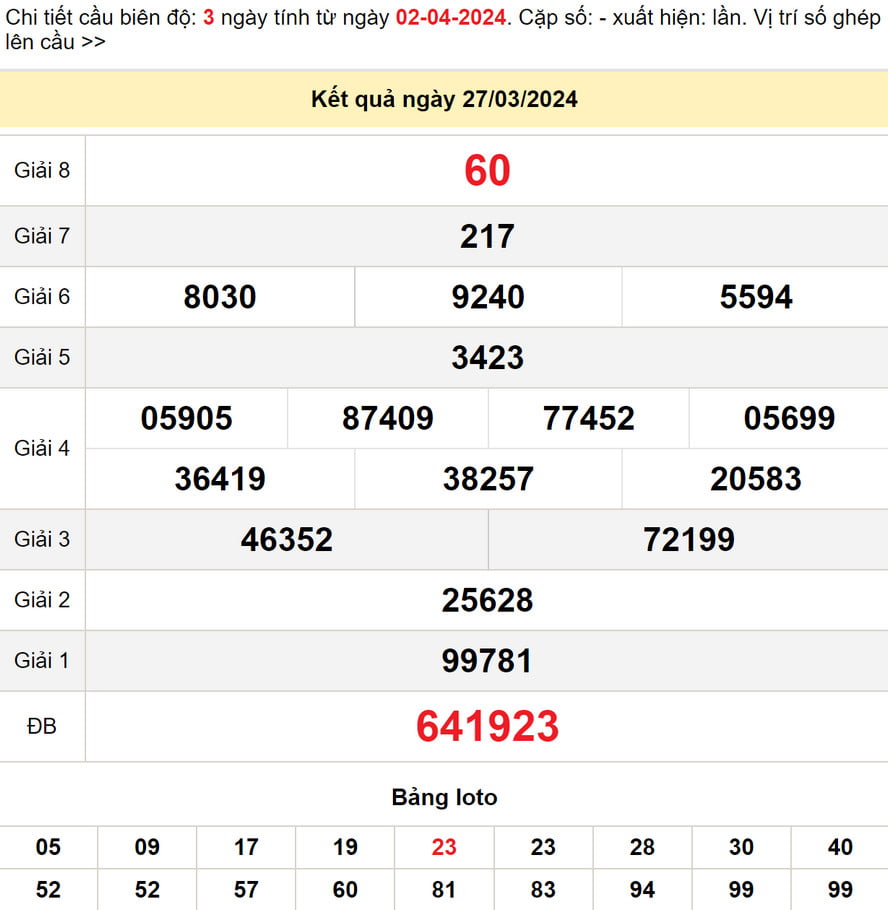Click number 25628 in Giải 2 row

point(487,600)
